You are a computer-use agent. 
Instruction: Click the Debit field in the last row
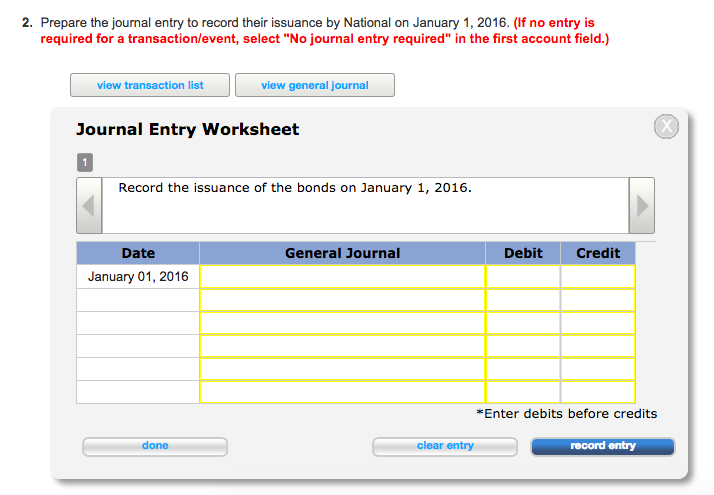(523, 392)
